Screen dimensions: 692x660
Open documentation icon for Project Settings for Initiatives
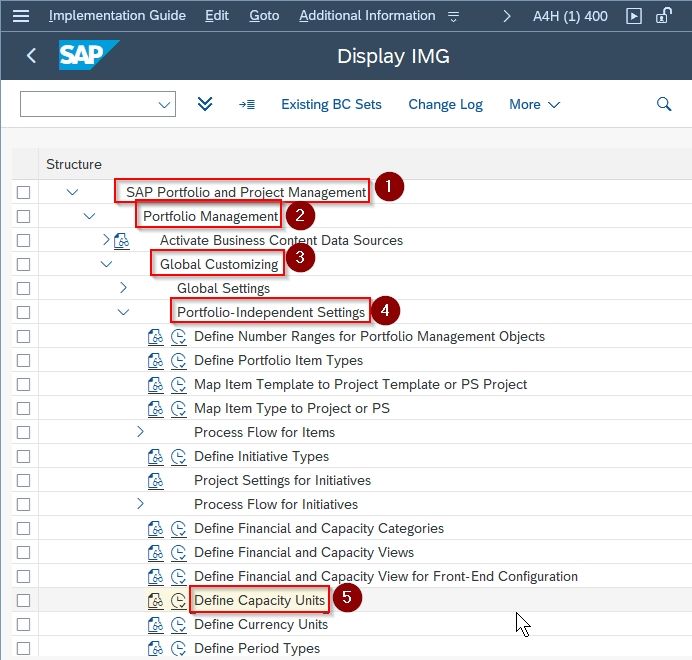tap(155, 480)
